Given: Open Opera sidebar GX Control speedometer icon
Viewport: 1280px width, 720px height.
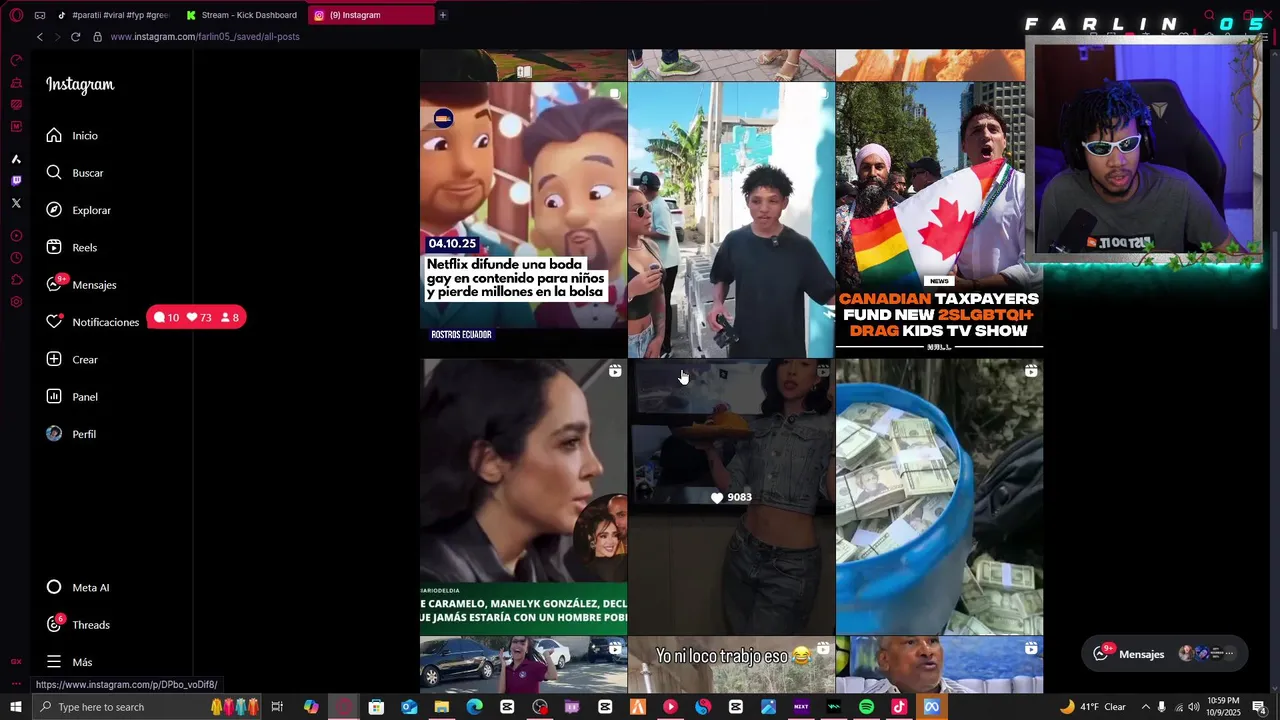Looking at the screenshot, I should (x=16, y=60).
